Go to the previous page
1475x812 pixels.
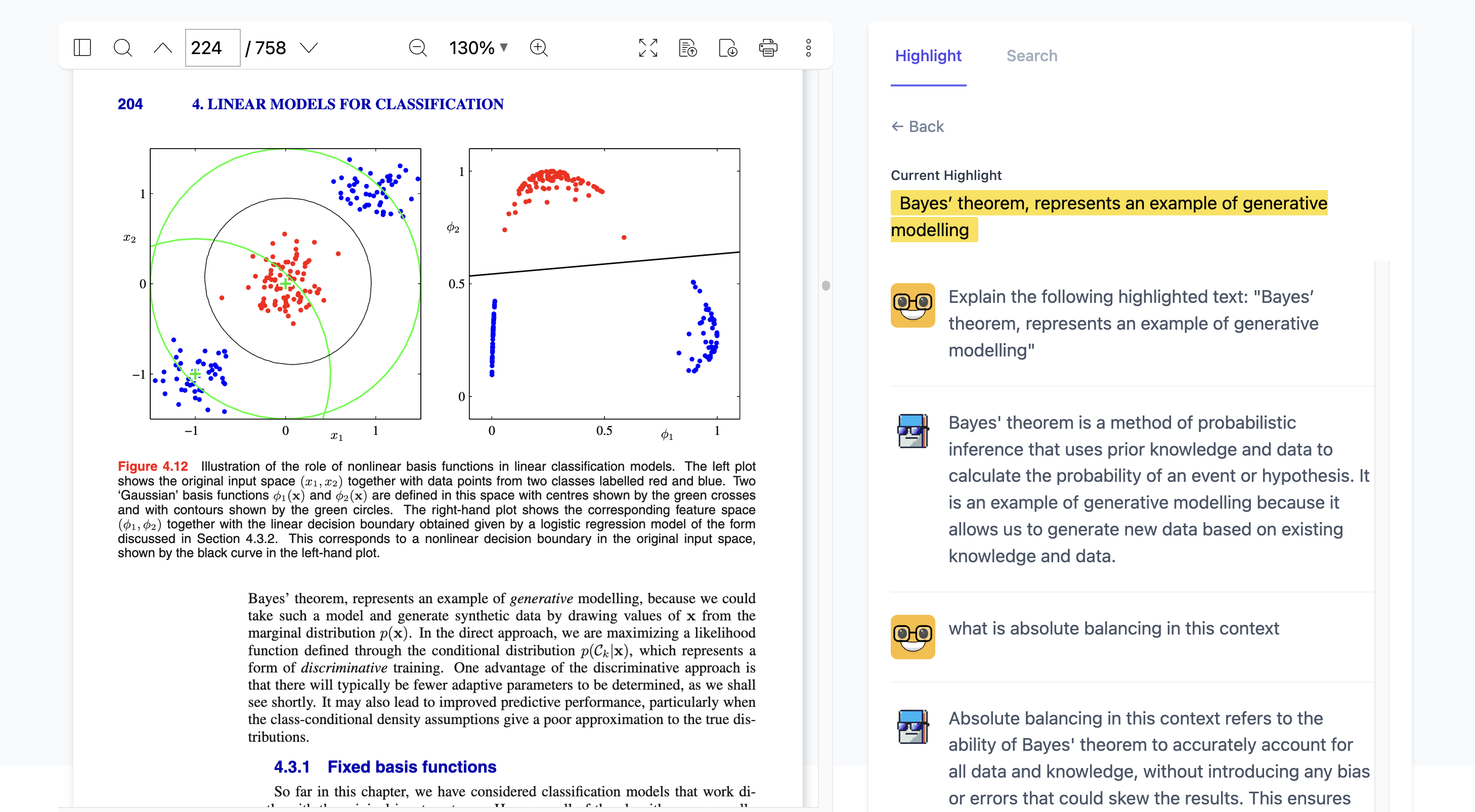tap(162, 48)
